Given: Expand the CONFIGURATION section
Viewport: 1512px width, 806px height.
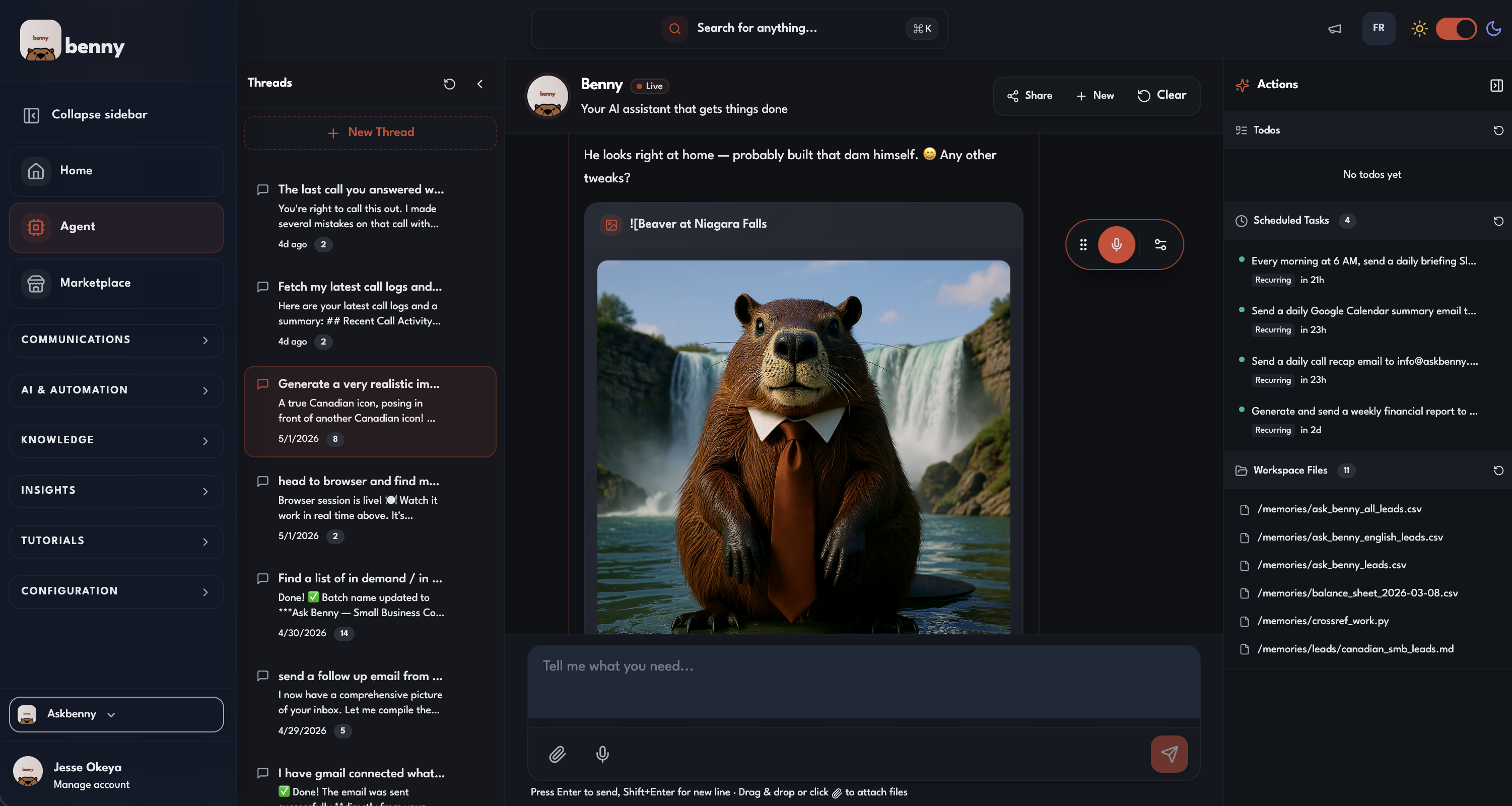Looking at the screenshot, I should pyautogui.click(x=116, y=592).
